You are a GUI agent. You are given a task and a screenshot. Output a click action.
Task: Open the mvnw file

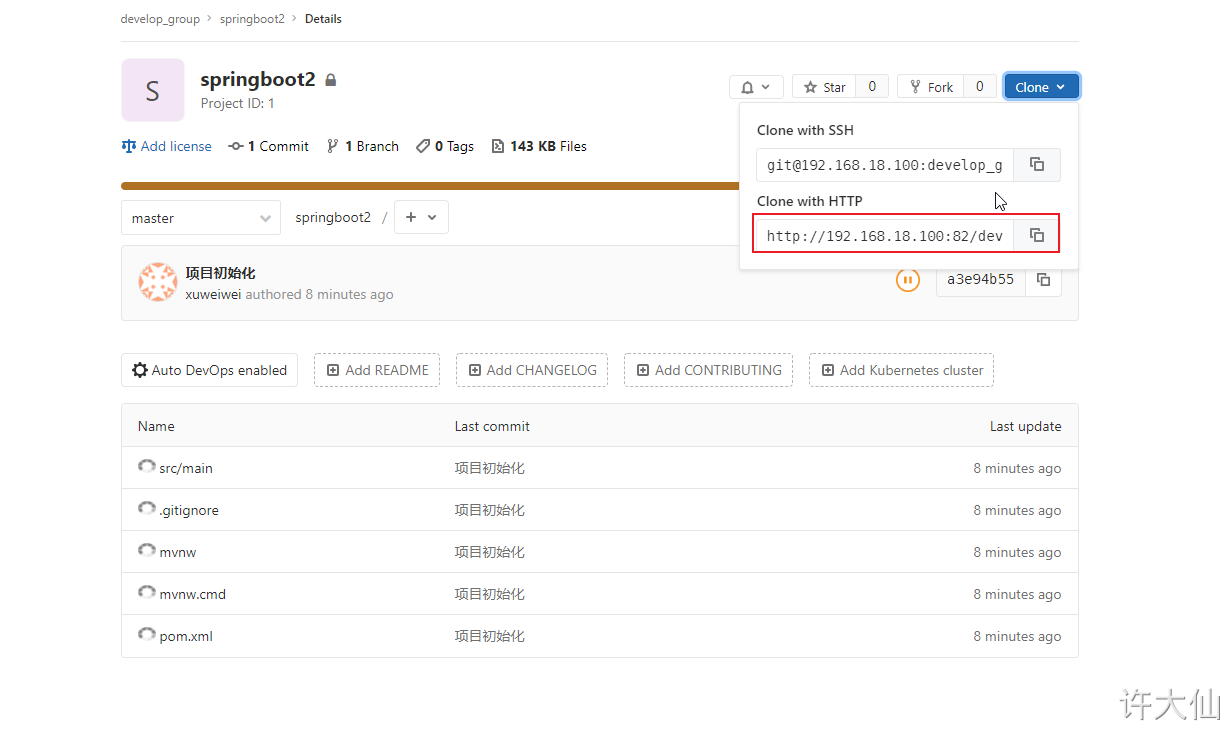pos(178,552)
